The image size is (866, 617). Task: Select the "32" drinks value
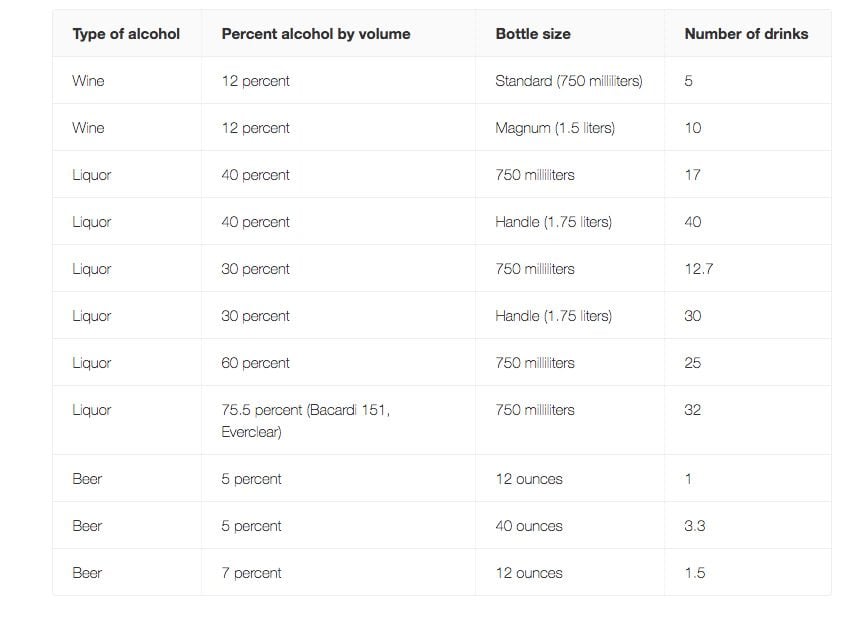[x=692, y=410]
